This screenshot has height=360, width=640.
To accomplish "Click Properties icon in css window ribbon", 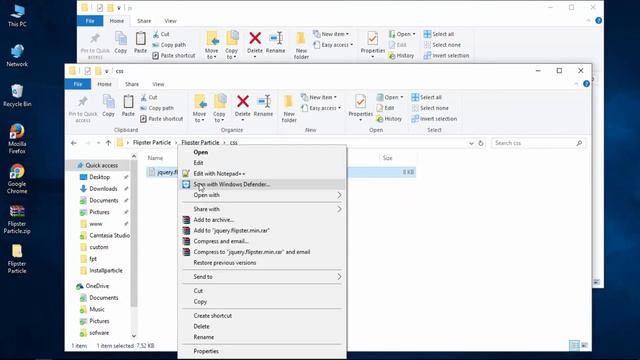I will pos(360,102).
